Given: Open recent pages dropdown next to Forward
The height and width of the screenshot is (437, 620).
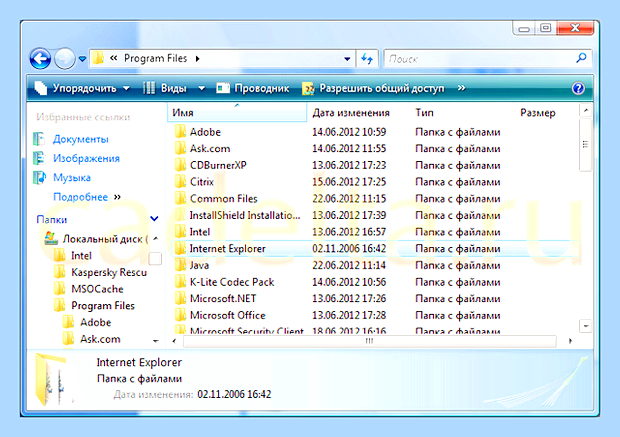Looking at the screenshot, I should (82, 59).
